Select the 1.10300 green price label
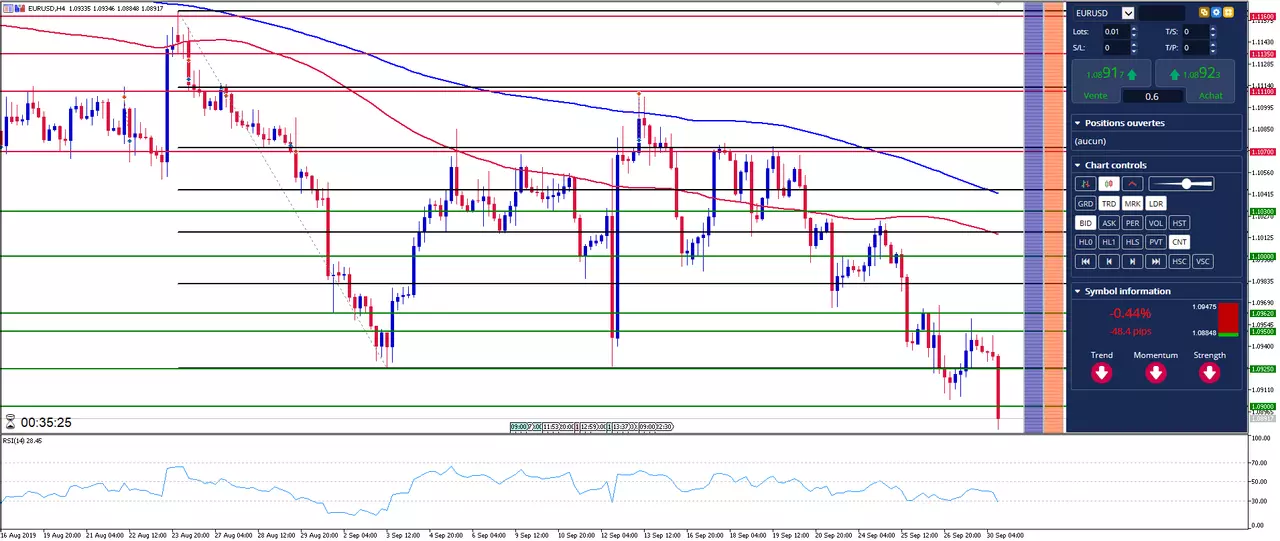1280x541 pixels. 1262,212
